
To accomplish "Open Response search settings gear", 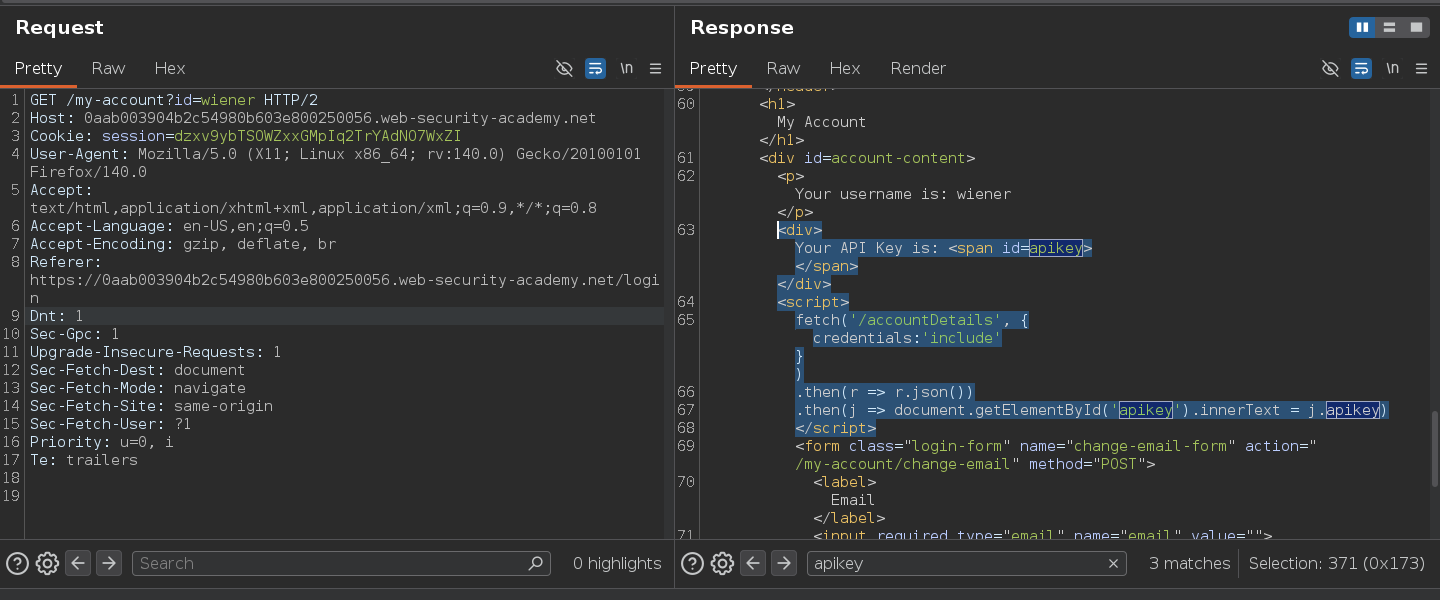I will pos(722,563).
